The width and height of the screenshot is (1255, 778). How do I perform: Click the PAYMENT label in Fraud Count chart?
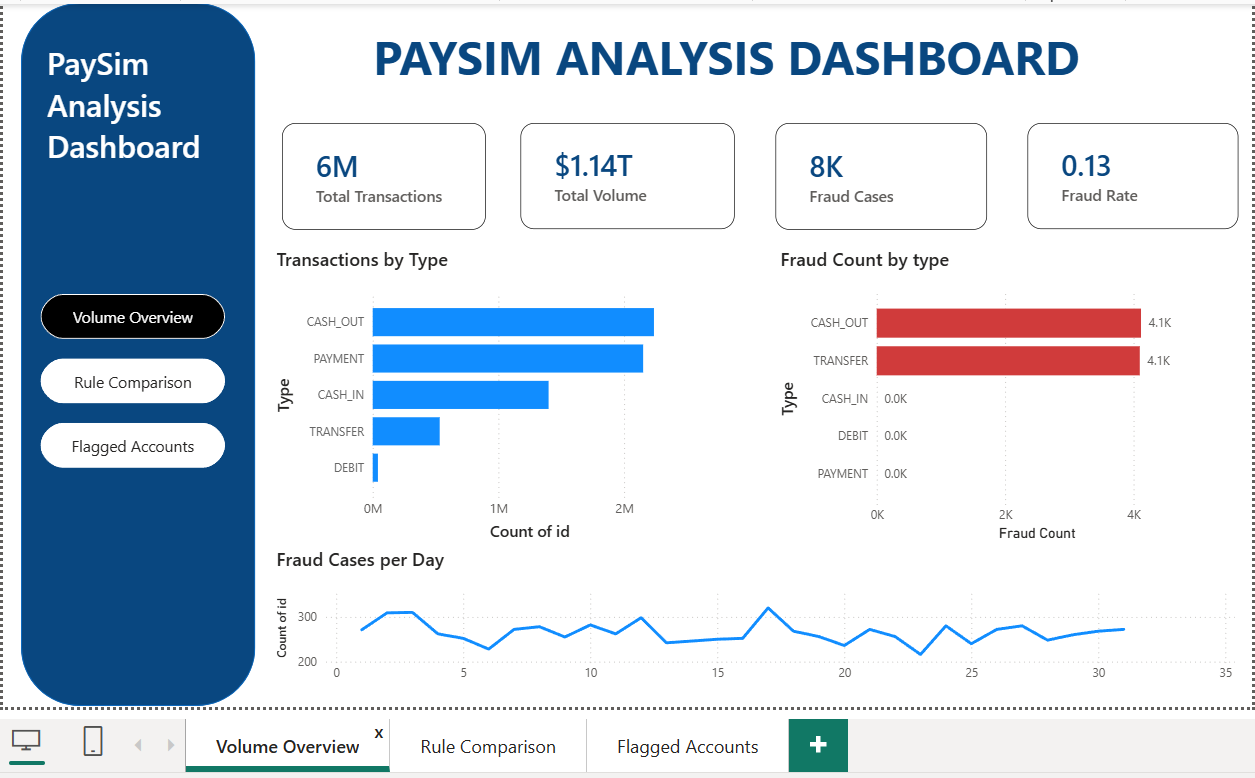[843, 473]
